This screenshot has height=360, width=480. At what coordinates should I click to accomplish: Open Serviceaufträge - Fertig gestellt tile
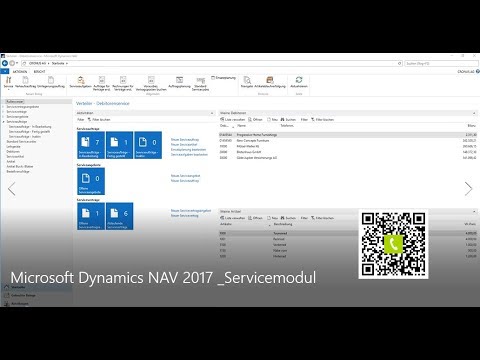pos(119,145)
